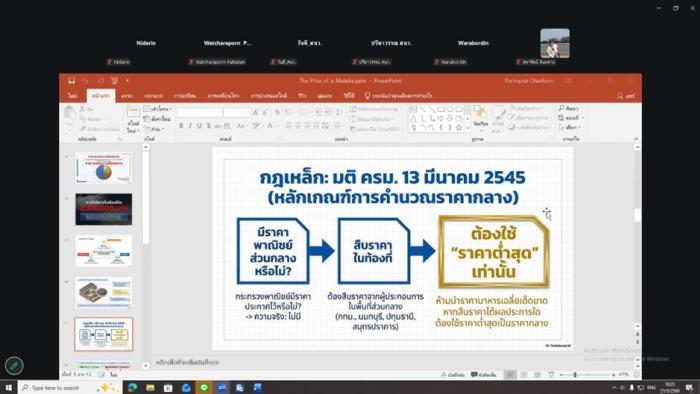Click the Decrease Indent icon
This screenshot has height=394, width=700.
tap(318, 112)
